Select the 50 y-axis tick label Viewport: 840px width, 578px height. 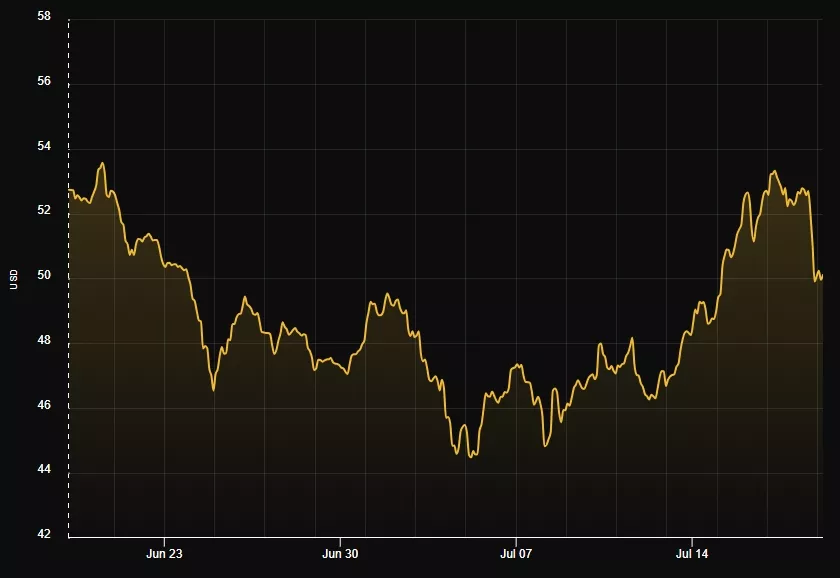(x=44, y=276)
